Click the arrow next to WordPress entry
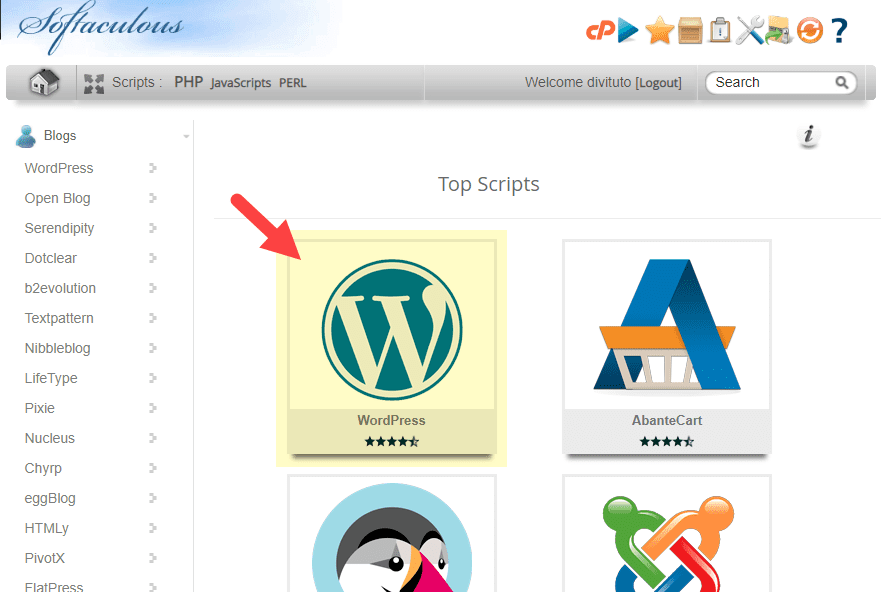This screenshot has height=592, width=881. 153,168
